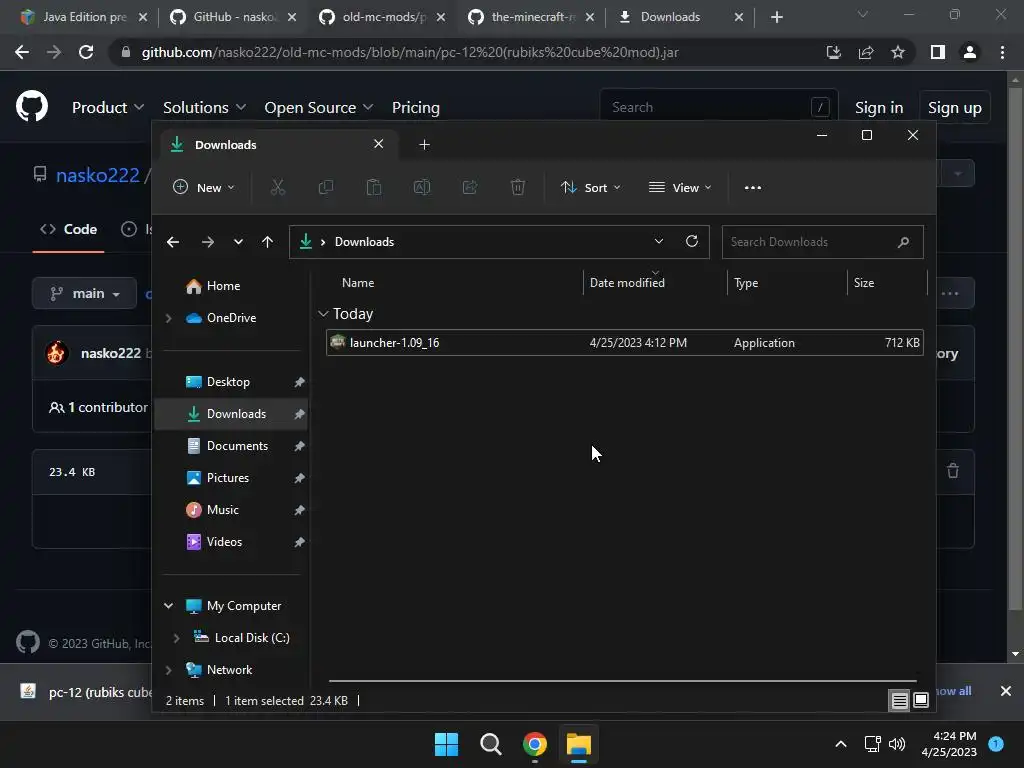Expand Local Disk (C:) node

click(176, 638)
